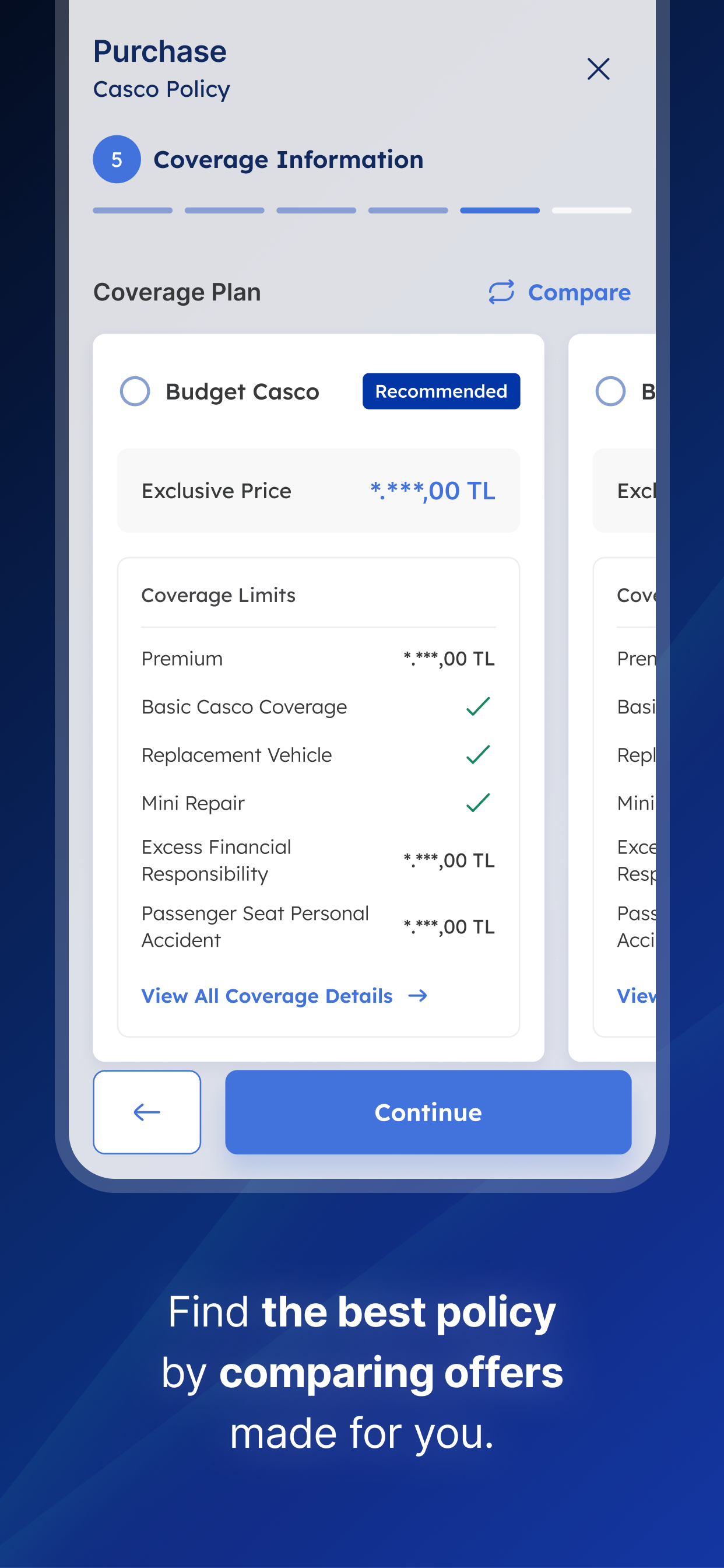Screen dimensions: 724x1568
Task: Click the Continue button
Action: click(428, 1111)
